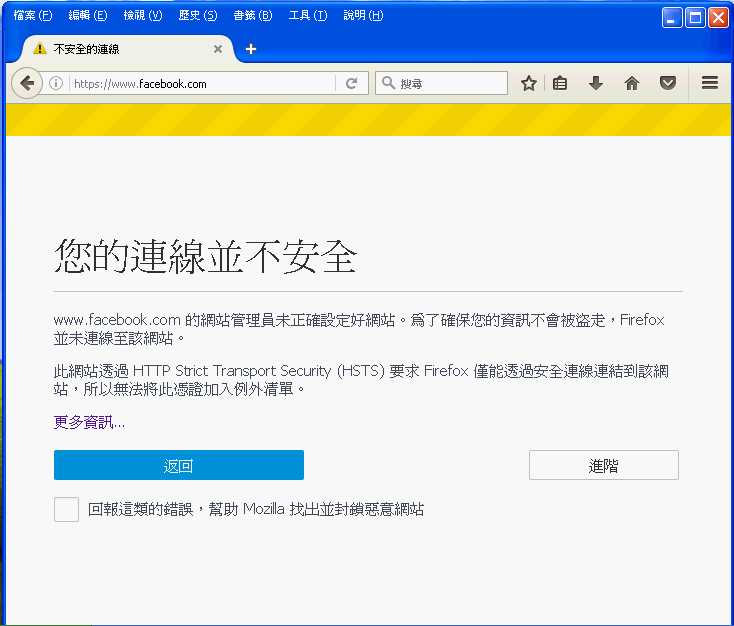
Task: Enable the 回報這類的錯誤 checkbox
Action: pos(66,509)
